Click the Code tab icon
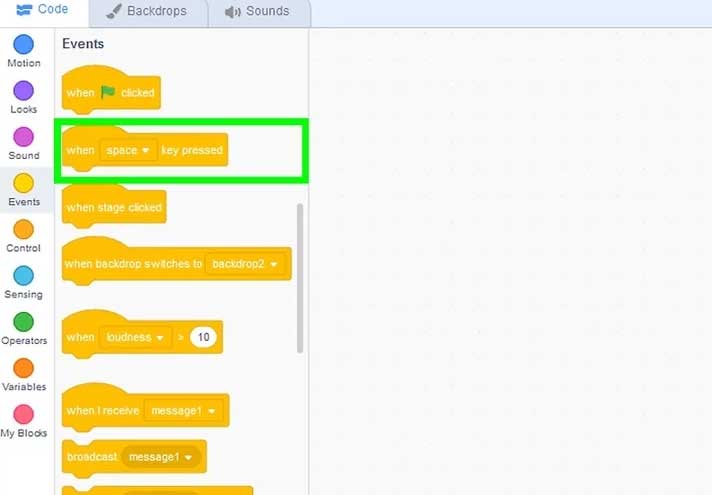This screenshot has height=495, width=712. (24, 10)
